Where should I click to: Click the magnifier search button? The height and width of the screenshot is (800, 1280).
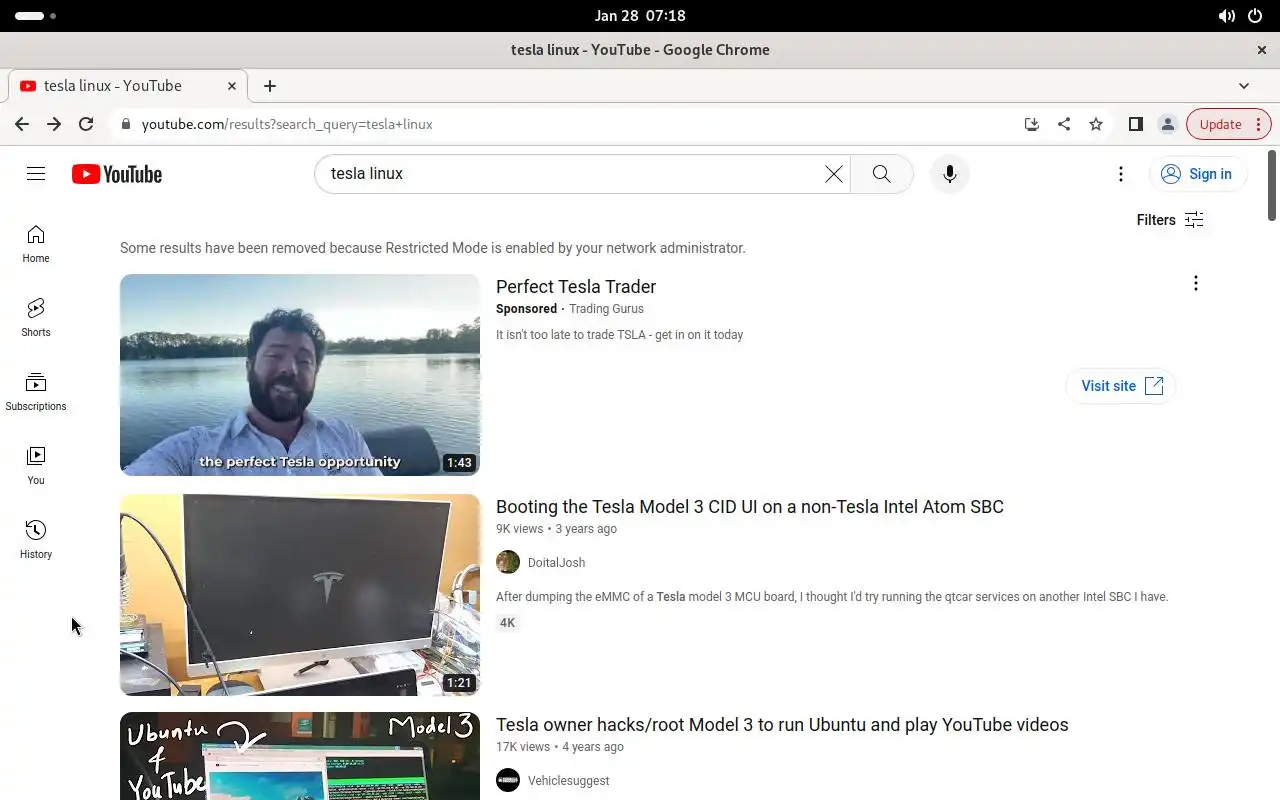click(x=881, y=174)
